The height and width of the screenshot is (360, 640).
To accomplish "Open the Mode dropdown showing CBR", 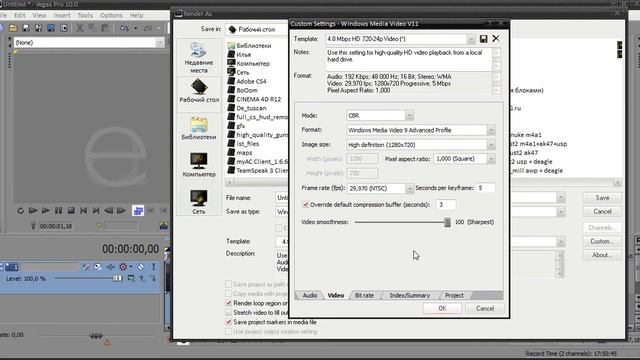I will [x=409, y=116].
